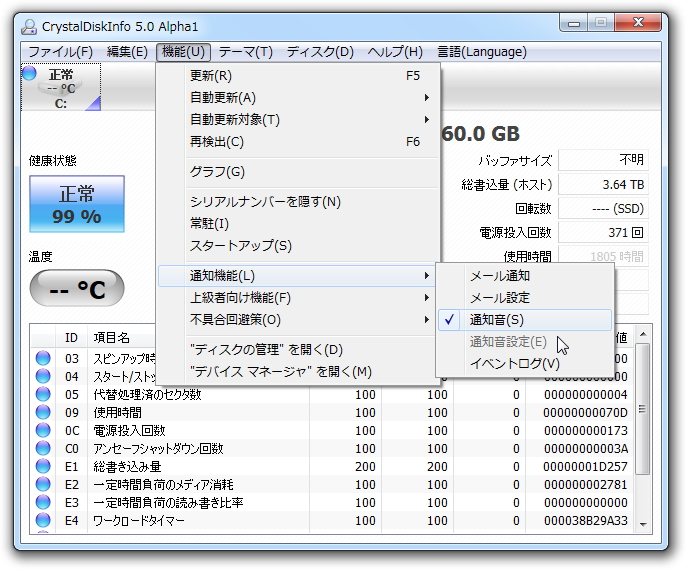Expand the 不具合回避策(O) submenu
This screenshot has height=570, width=686.
tap(298, 319)
